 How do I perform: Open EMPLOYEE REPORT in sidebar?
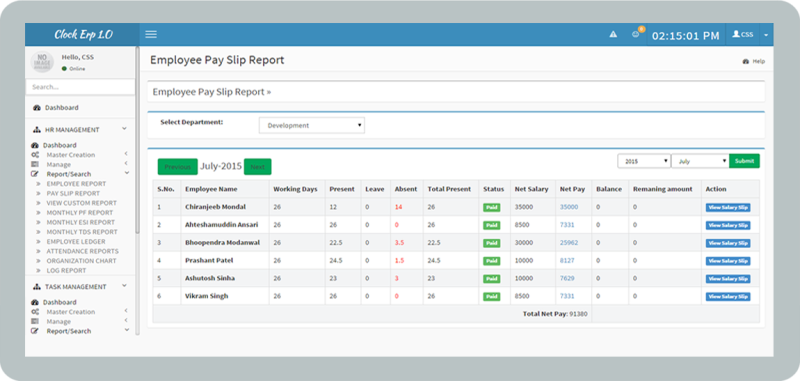(76, 184)
